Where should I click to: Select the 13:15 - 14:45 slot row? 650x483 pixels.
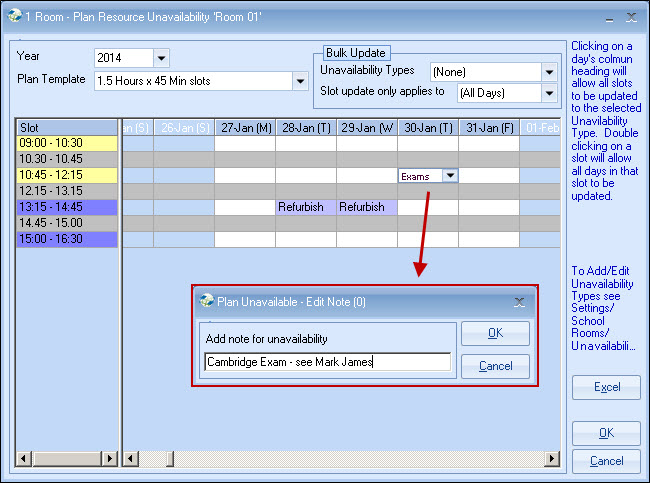pos(67,207)
